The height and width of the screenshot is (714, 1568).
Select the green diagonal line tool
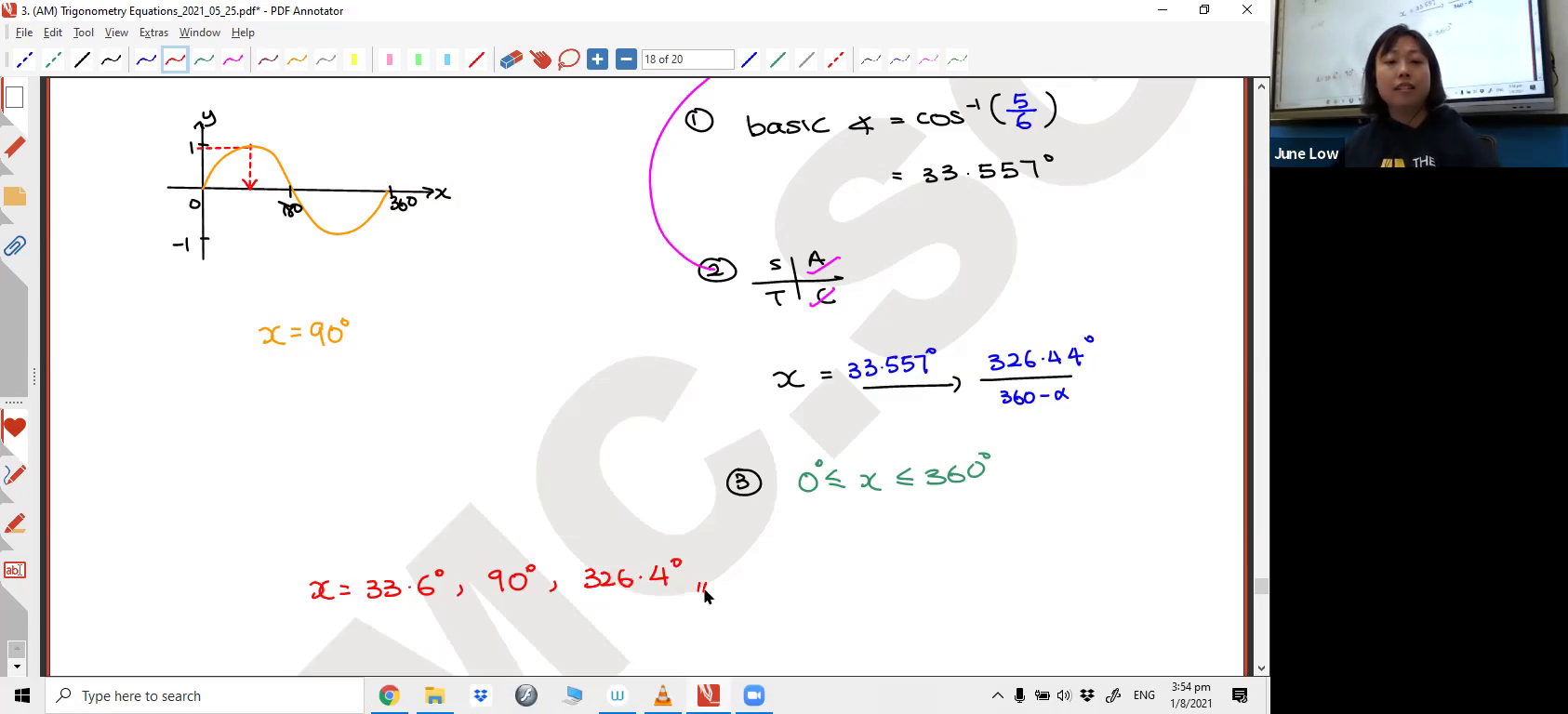coord(777,59)
